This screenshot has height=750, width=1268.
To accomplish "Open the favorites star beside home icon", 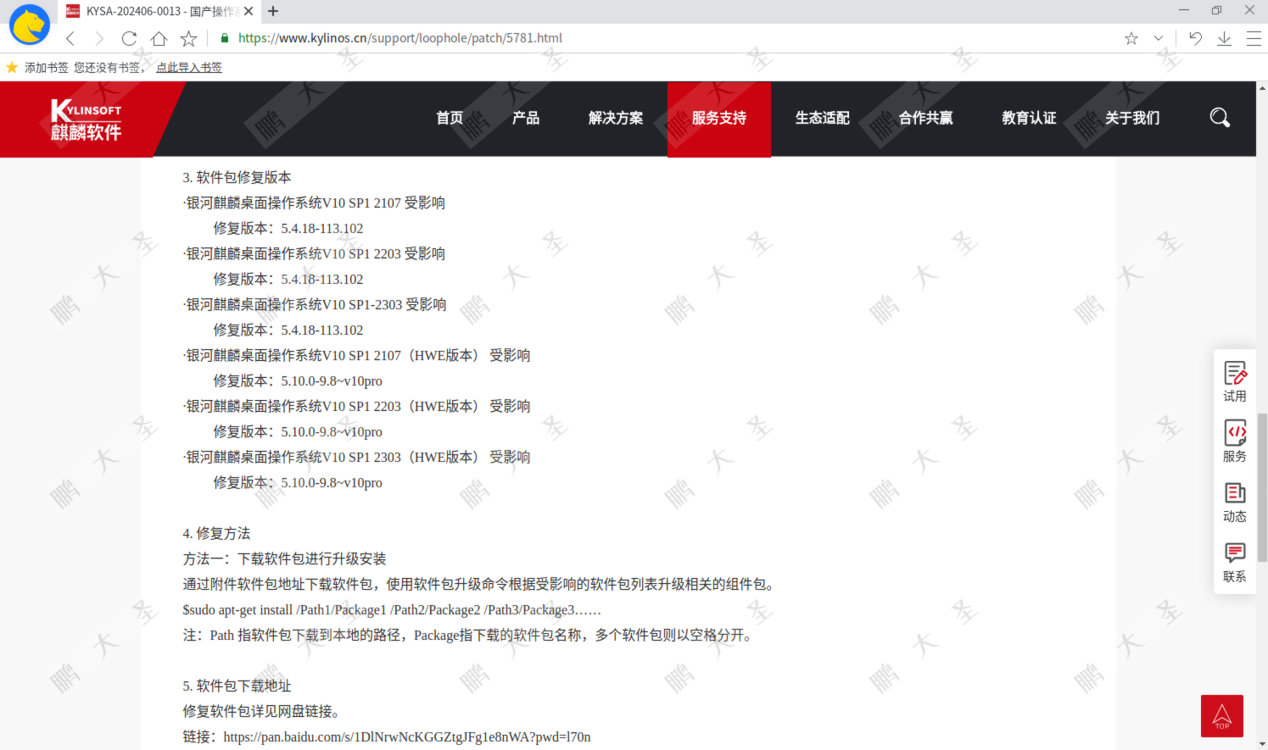I will point(189,38).
